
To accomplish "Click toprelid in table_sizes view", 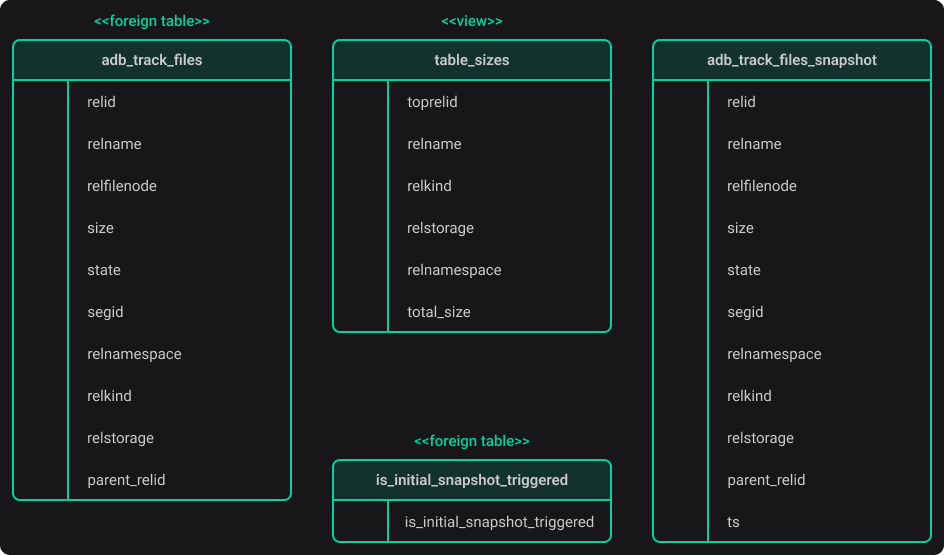I will pos(432,102).
